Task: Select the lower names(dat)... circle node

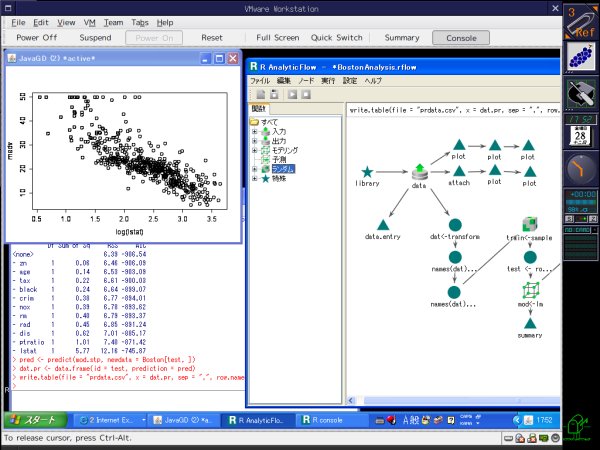Action: pyautogui.click(x=454, y=292)
